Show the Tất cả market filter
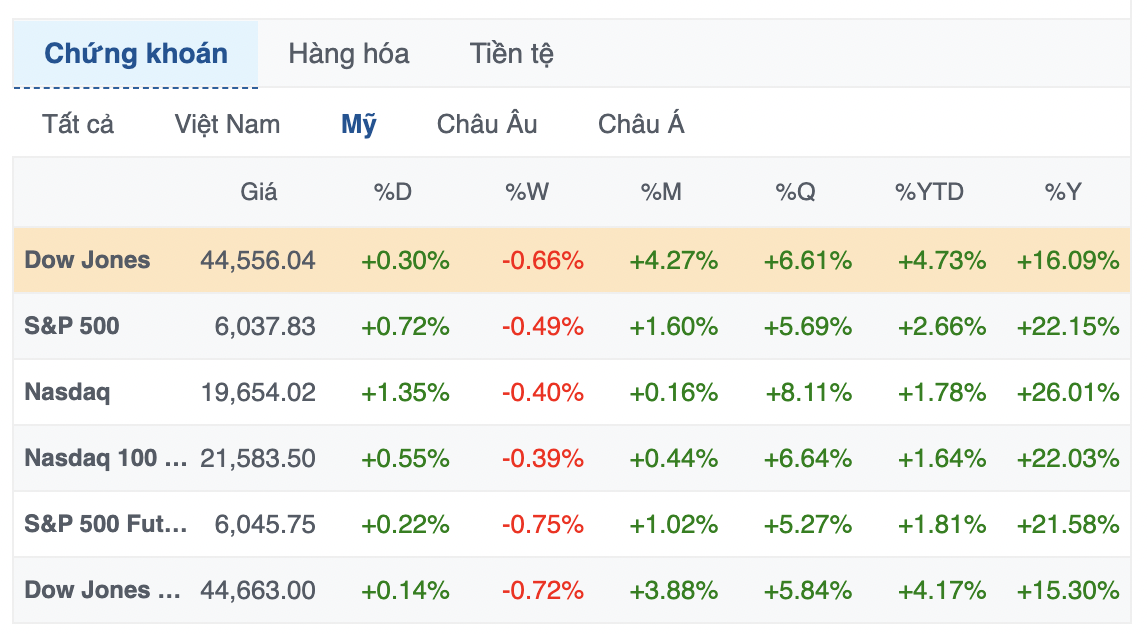Viewport: 1148px width, 634px height. pos(78,125)
